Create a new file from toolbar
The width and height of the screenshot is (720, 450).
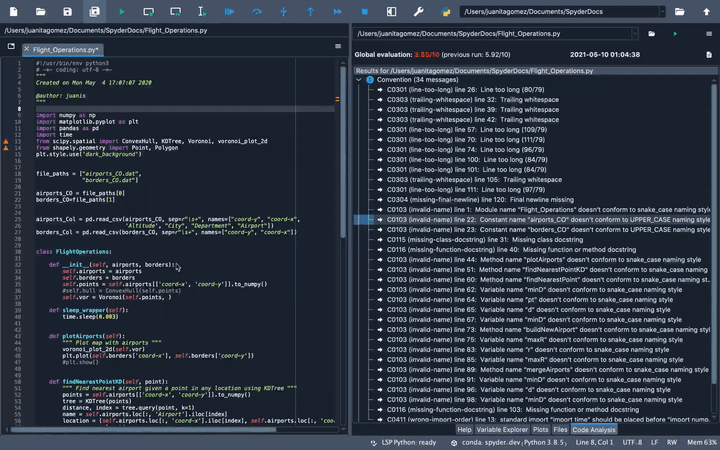coord(13,11)
